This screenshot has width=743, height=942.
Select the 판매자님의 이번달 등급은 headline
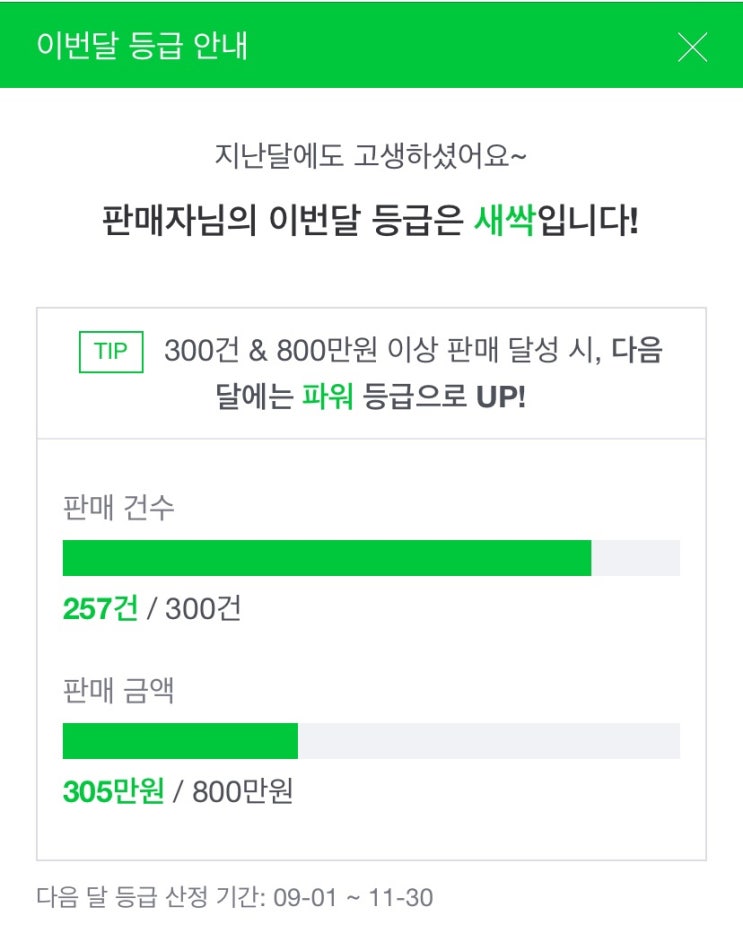coord(286,220)
